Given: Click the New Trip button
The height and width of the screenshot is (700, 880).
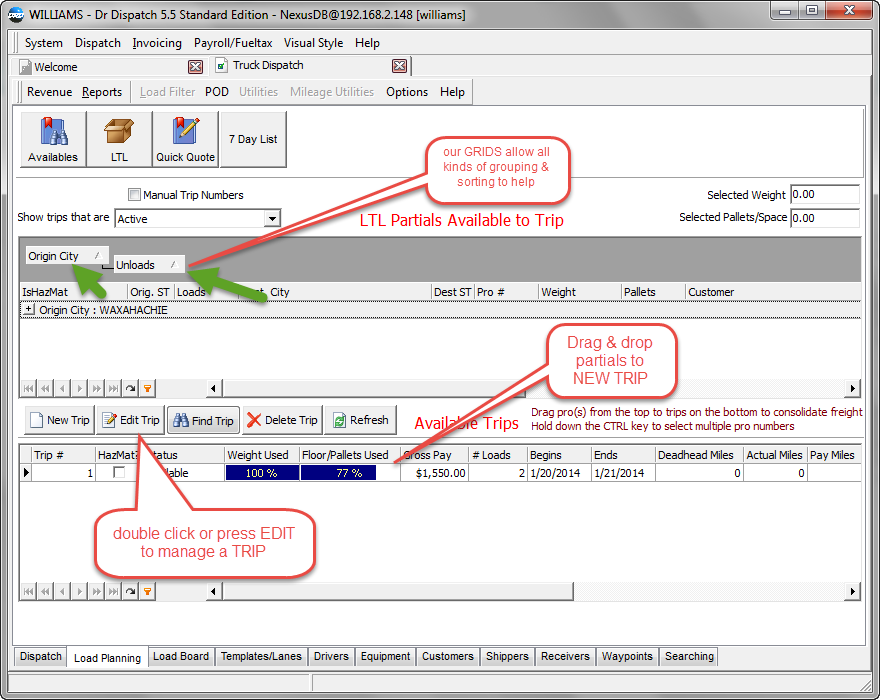Looking at the screenshot, I should coord(59,420).
